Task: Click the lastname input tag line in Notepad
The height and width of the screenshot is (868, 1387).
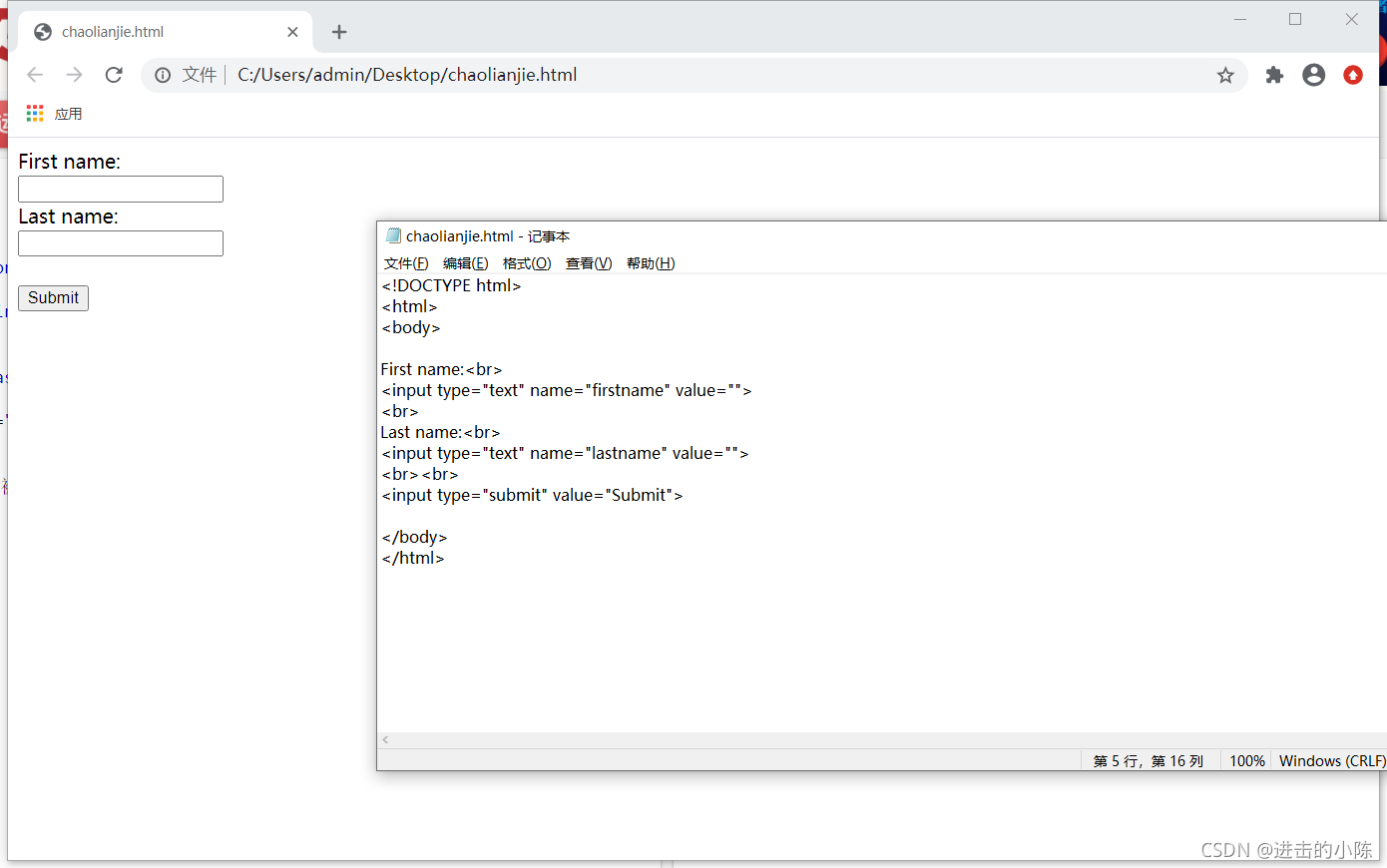Action: tap(565, 453)
